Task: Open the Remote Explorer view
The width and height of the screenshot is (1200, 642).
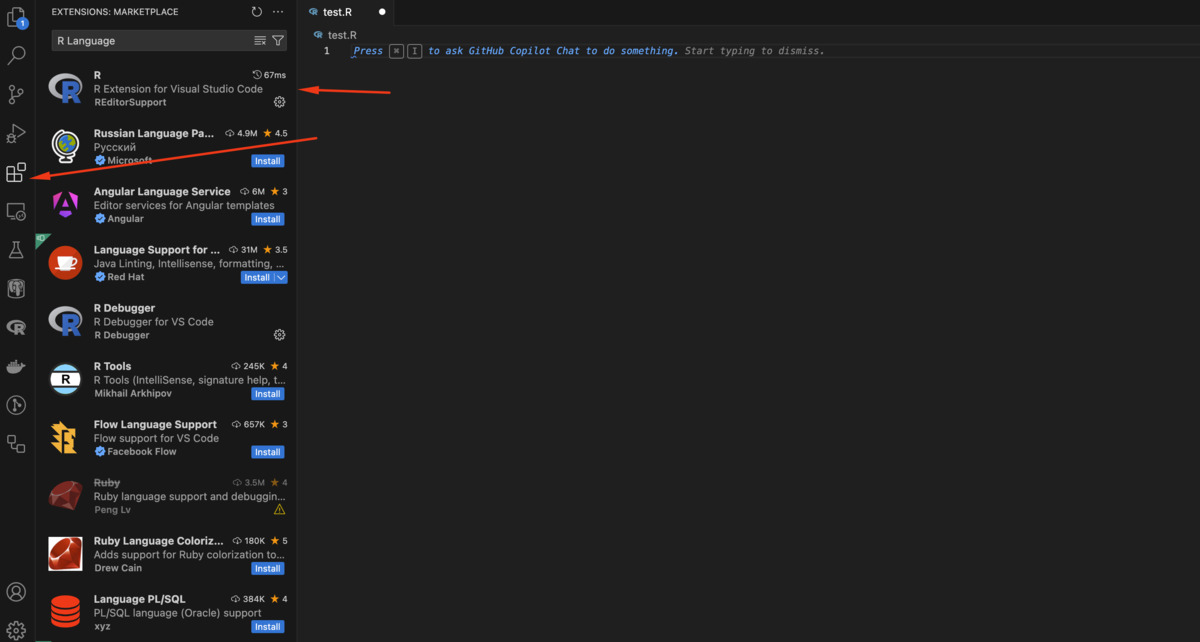Action: [15, 211]
